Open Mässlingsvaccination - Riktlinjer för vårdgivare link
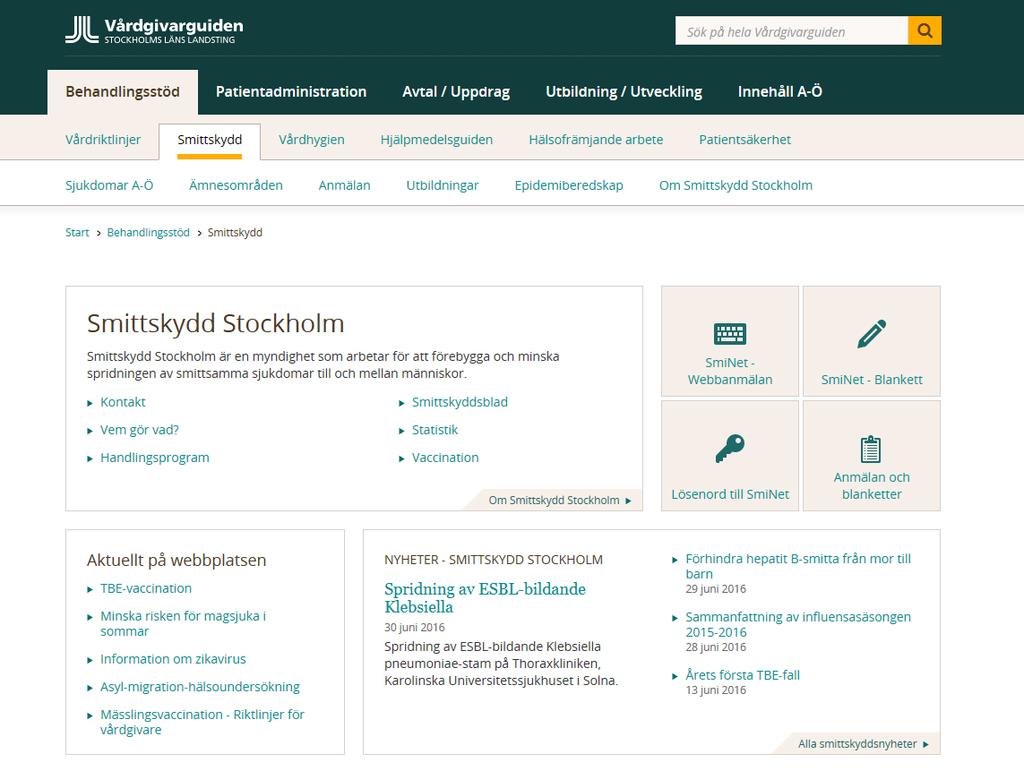Screen dimensions: 1024x771 click(x=202, y=722)
